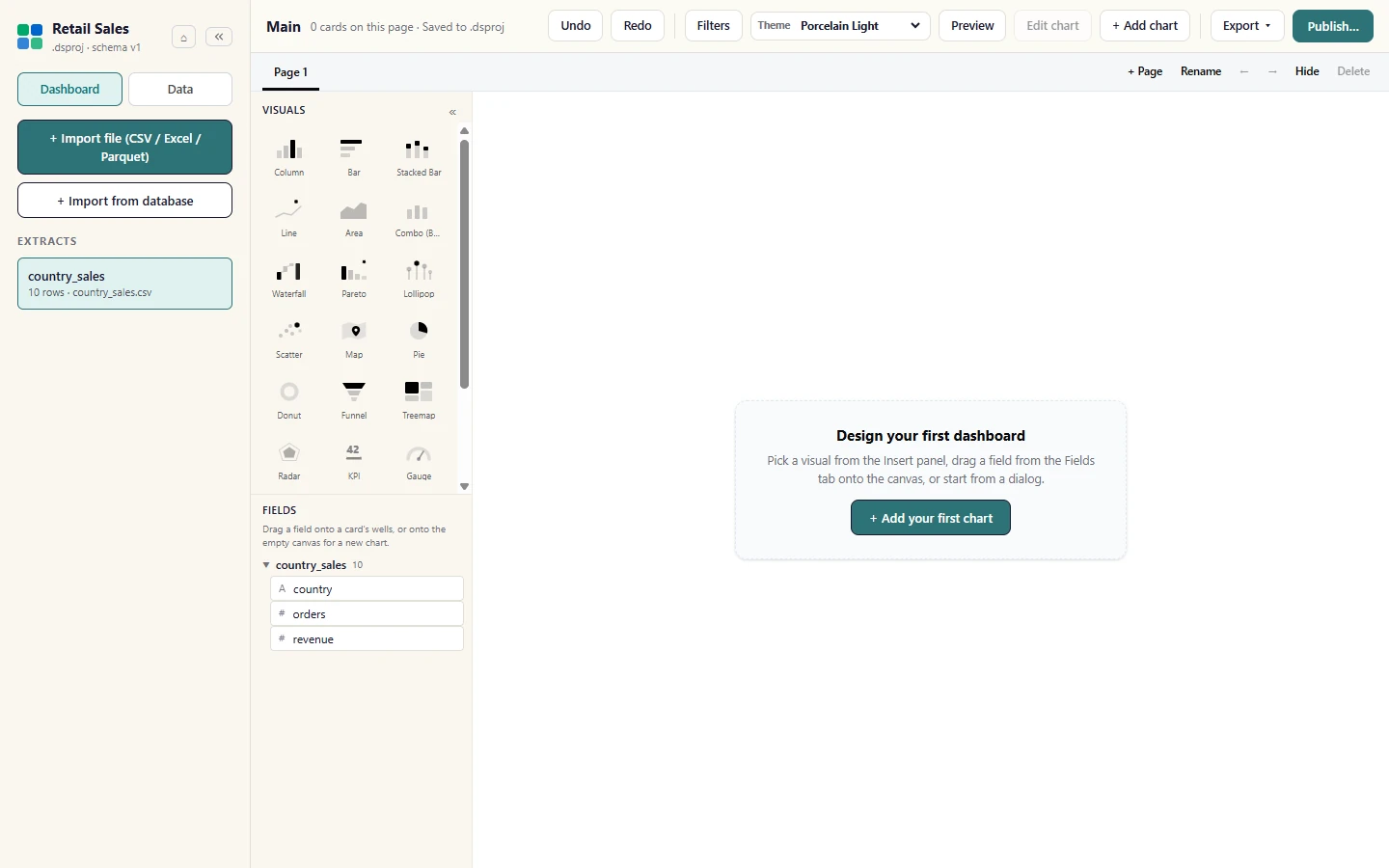1389x868 pixels.
Task: Collapse the left sidebar with double-chevron
Action: point(219,37)
